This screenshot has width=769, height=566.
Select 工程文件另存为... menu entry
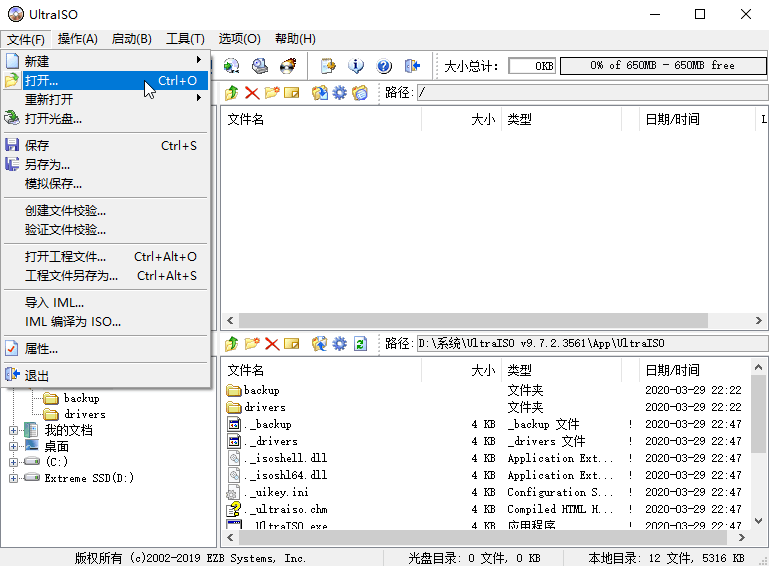coord(106,276)
